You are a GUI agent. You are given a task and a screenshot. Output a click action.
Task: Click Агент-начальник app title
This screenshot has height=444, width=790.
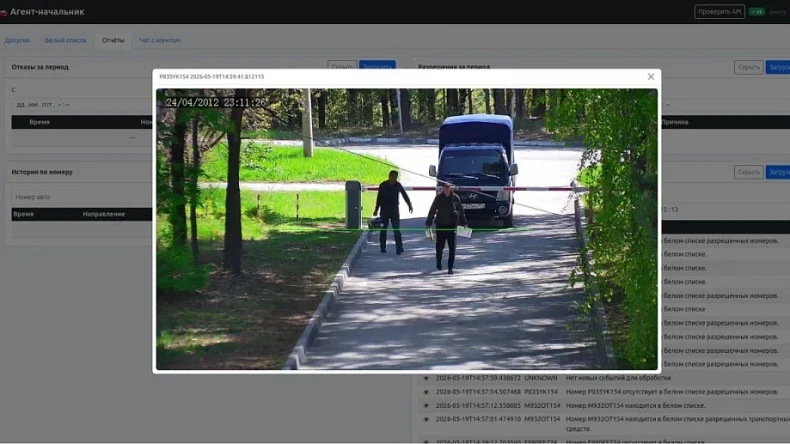47,12
